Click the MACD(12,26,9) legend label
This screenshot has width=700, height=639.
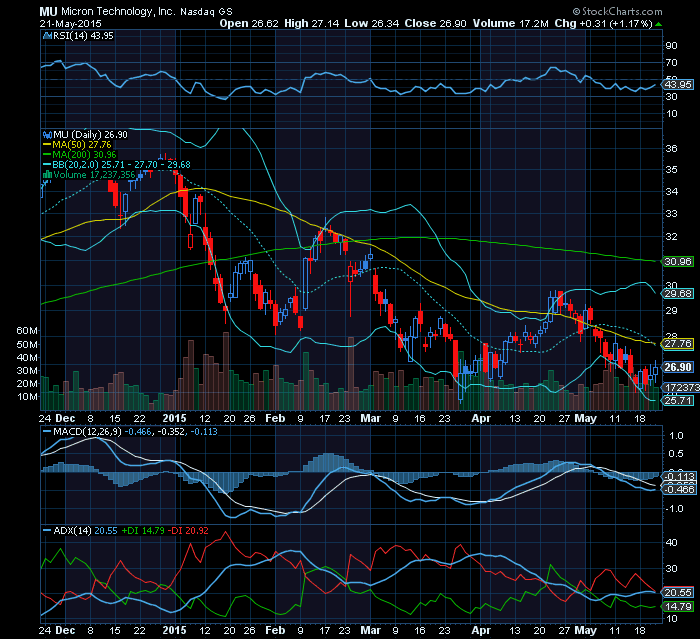(87, 432)
